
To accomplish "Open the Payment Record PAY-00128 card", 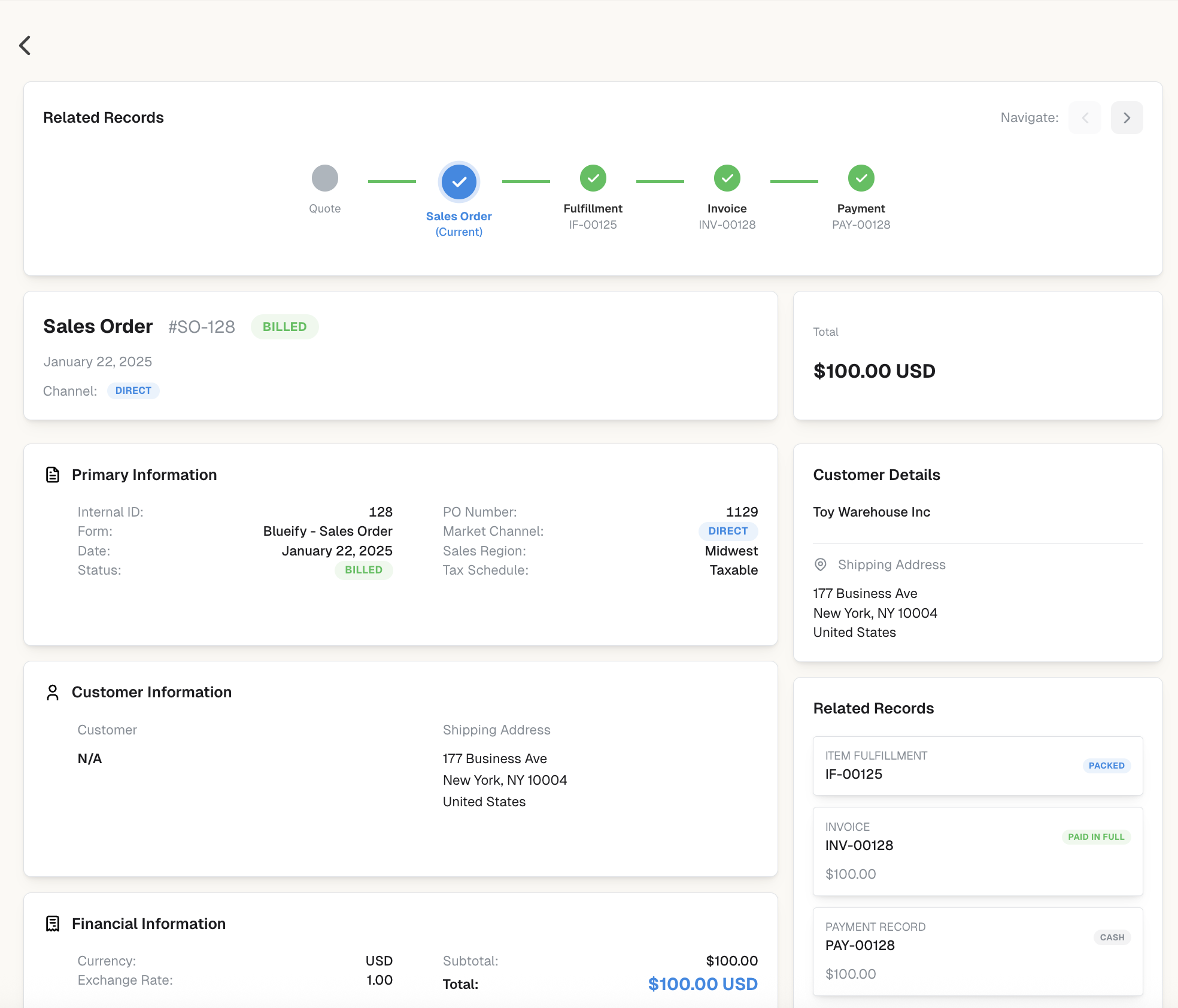I will pyautogui.click(x=978, y=952).
